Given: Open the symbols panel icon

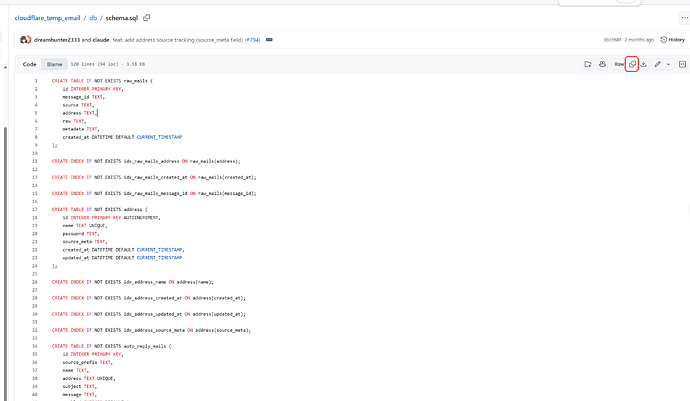Looking at the screenshot, I should point(683,64).
